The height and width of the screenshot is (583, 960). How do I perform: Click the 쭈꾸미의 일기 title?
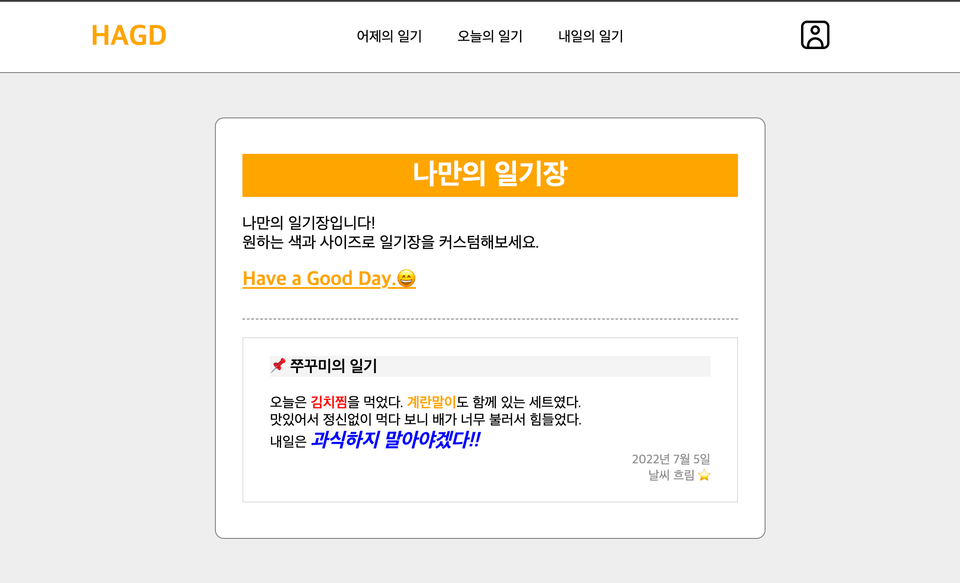[333, 366]
